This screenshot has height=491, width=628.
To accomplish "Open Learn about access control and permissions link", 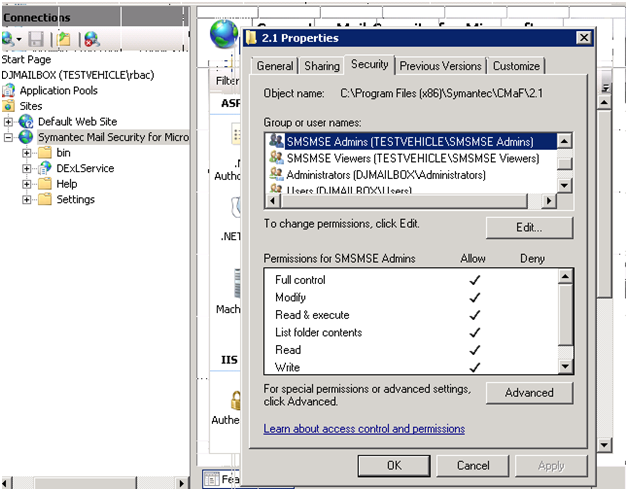I will [x=364, y=429].
